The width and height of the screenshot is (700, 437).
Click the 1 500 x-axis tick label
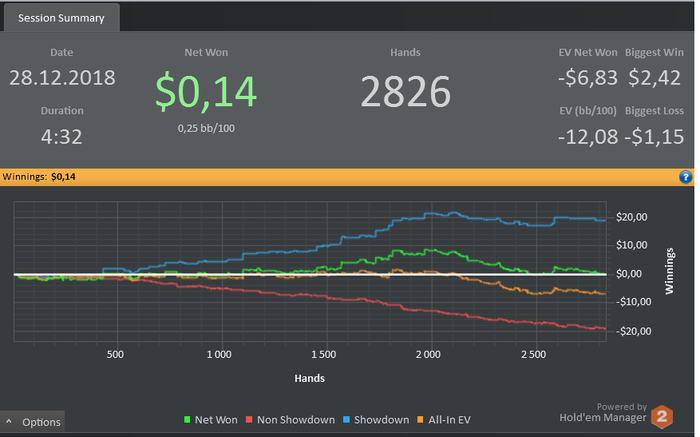pyautogui.click(x=324, y=355)
